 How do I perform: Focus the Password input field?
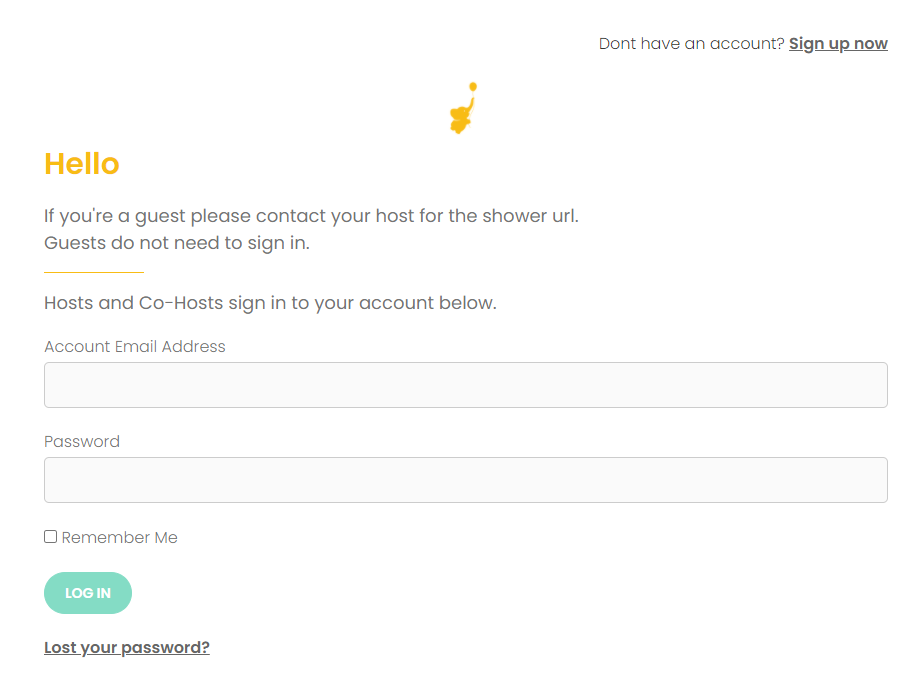466,480
